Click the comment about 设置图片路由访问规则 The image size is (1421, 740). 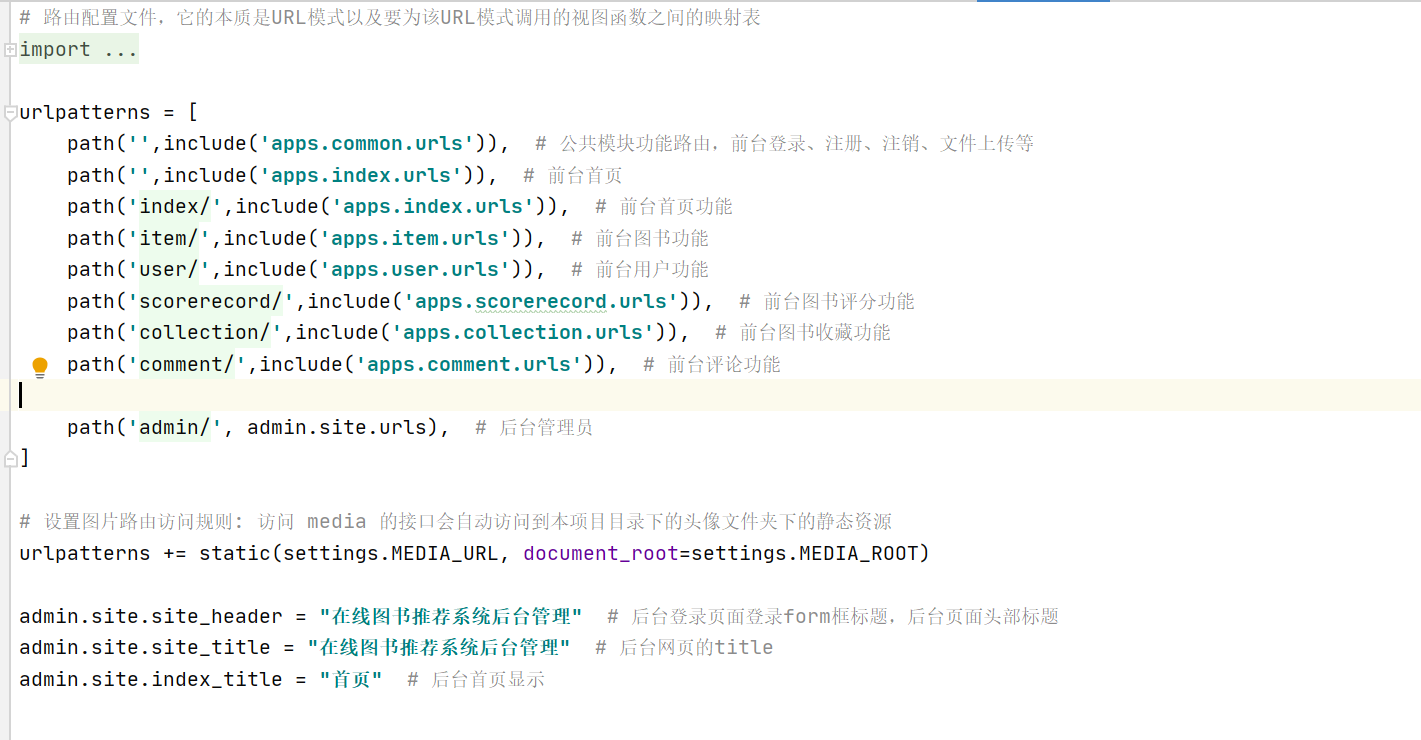pos(456,522)
